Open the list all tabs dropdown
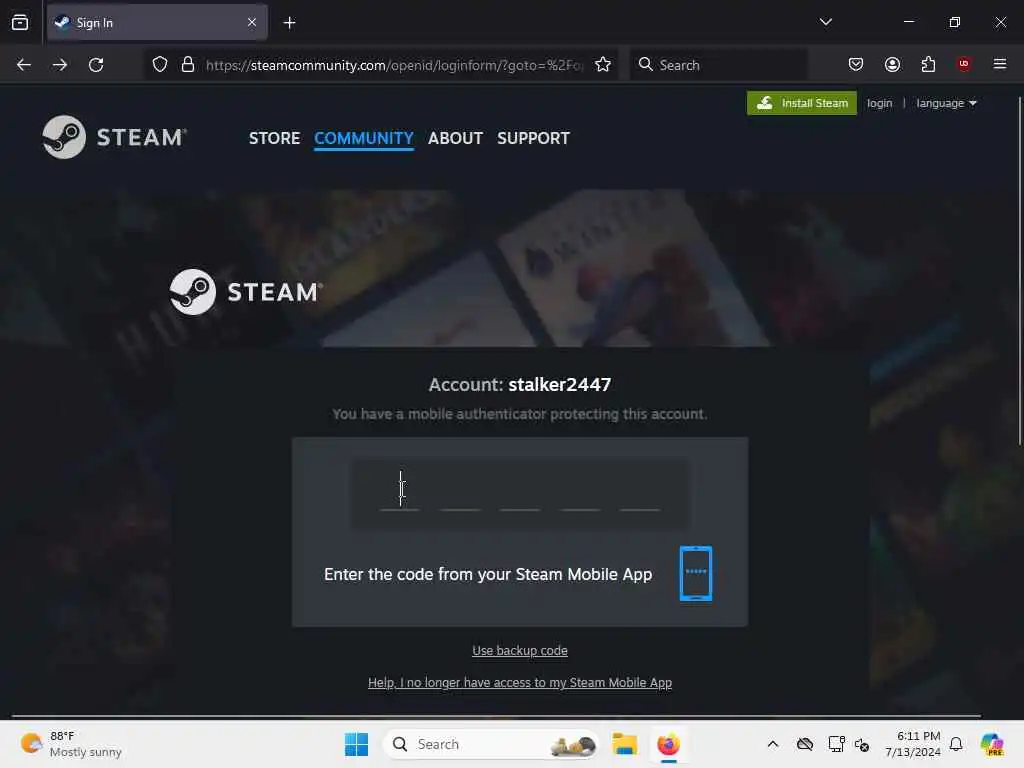The height and width of the screenshot is (768, 1024). click(825, 22)
